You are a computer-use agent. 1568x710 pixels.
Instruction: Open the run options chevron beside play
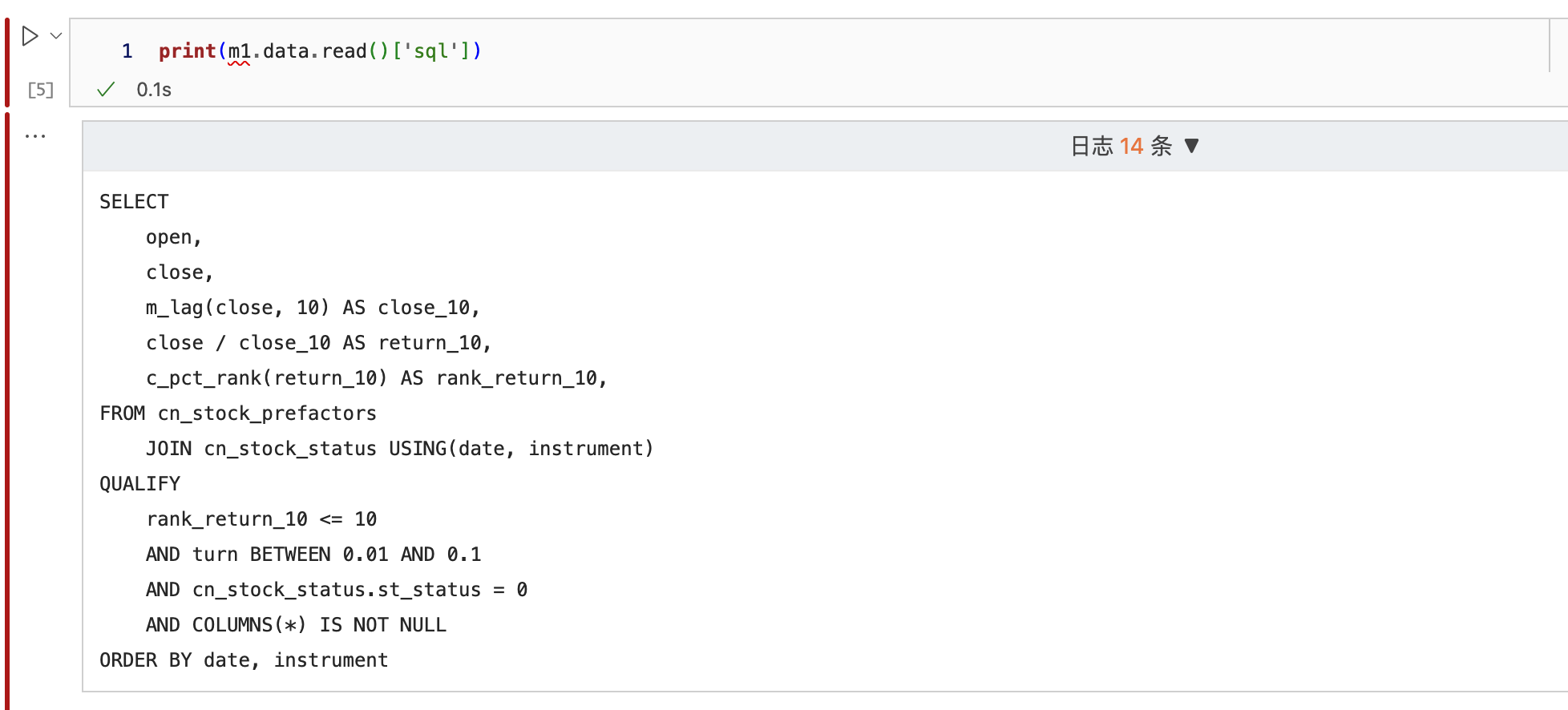[x=56, y=36]
